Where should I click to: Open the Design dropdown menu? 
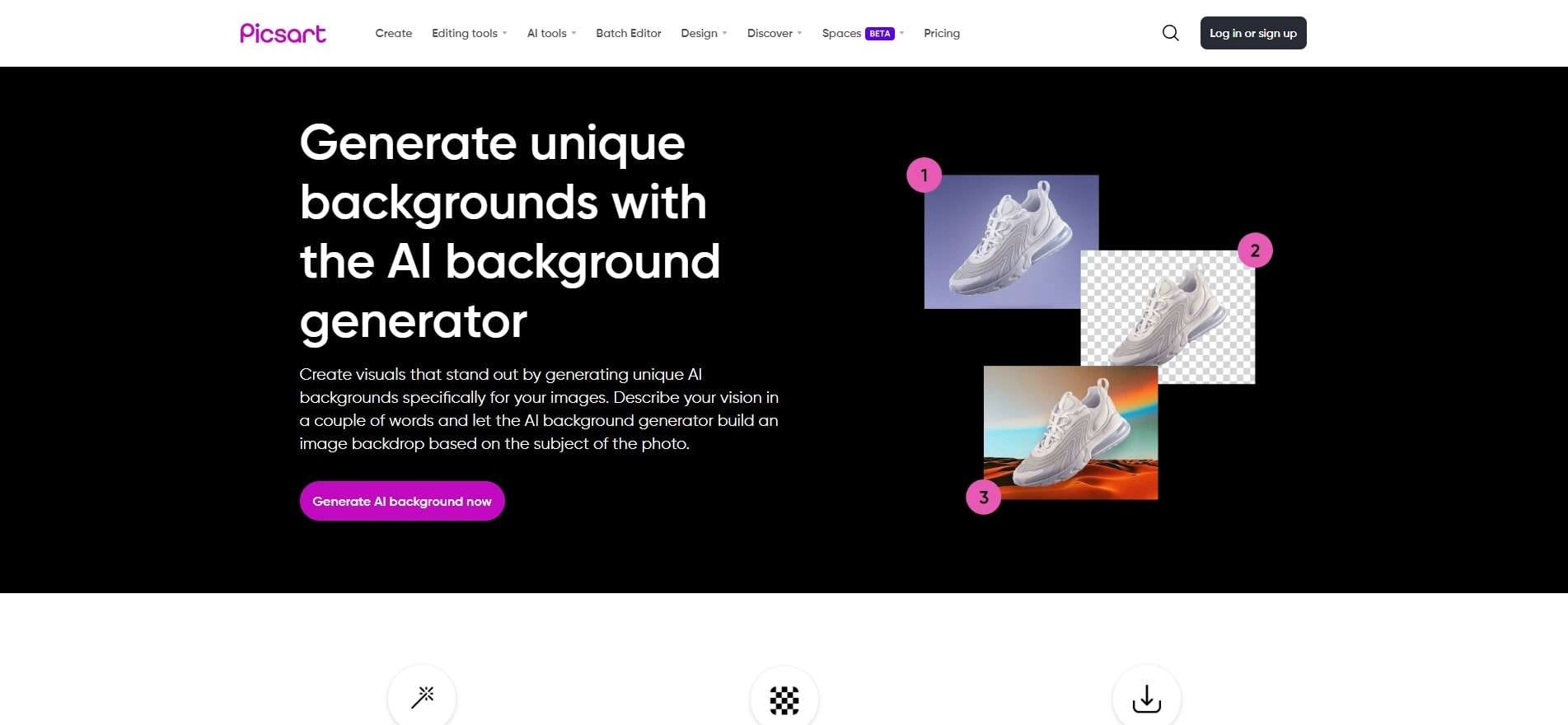704,33
